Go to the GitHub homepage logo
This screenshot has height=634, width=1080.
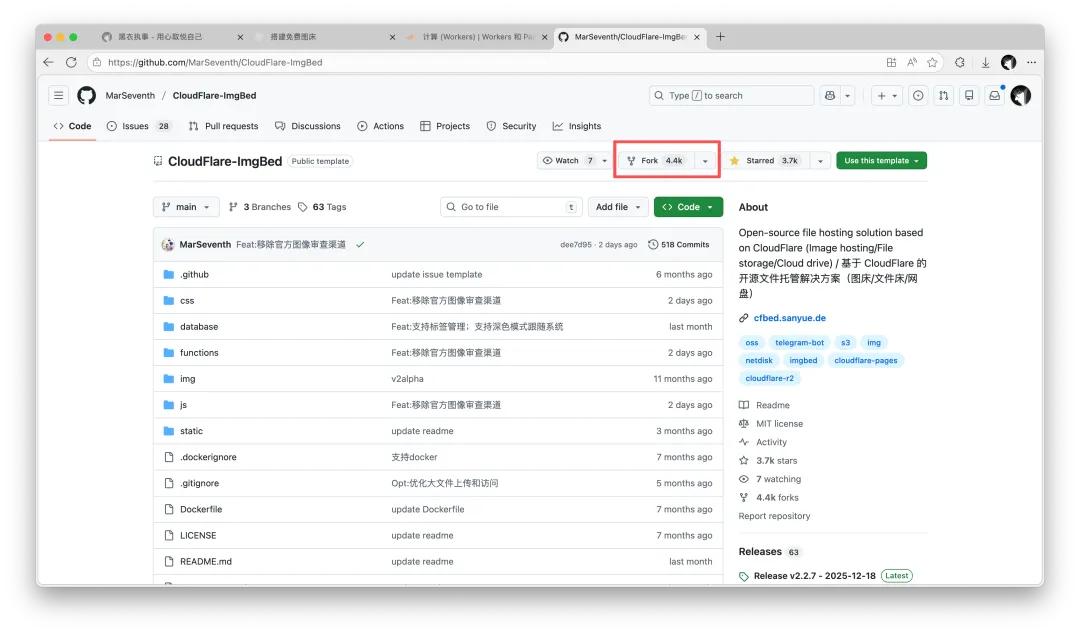(87, 96)
